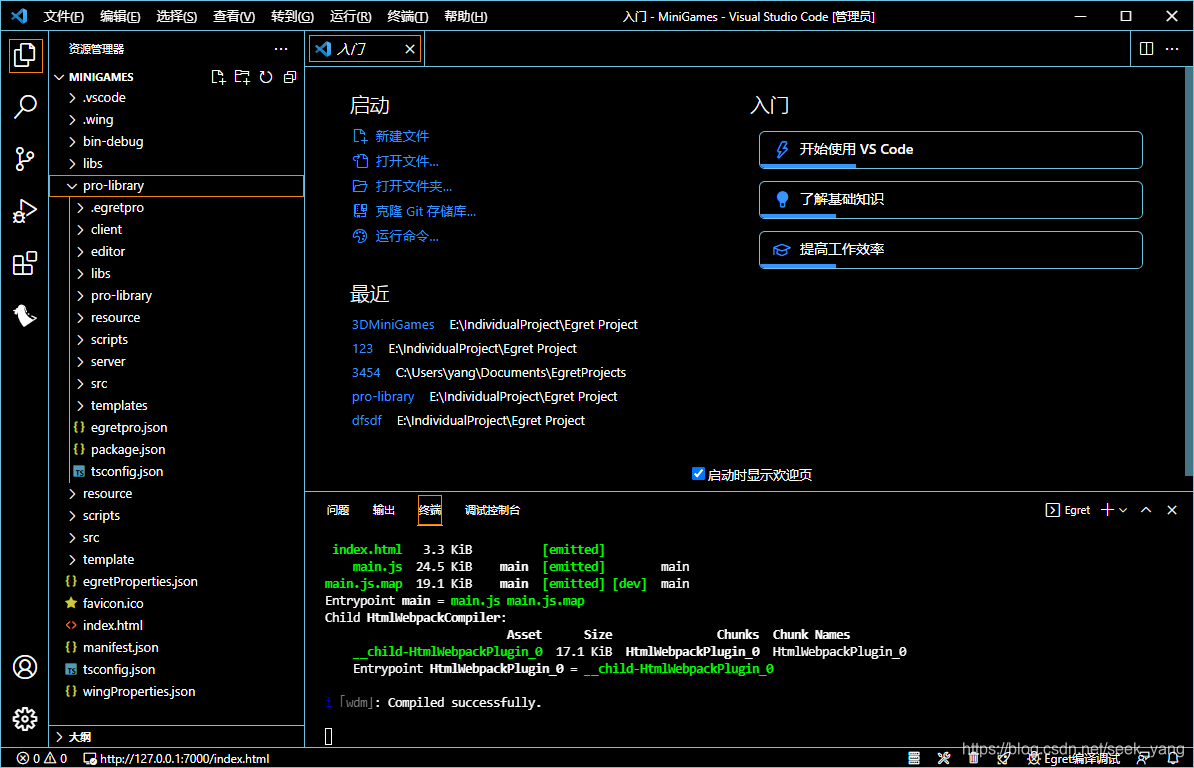Click the New Folder icon in MINIGAMES header
Image resolution: width=1194 pixels, height=768 pixels.
pyautogui.click(x=242, y=77)
